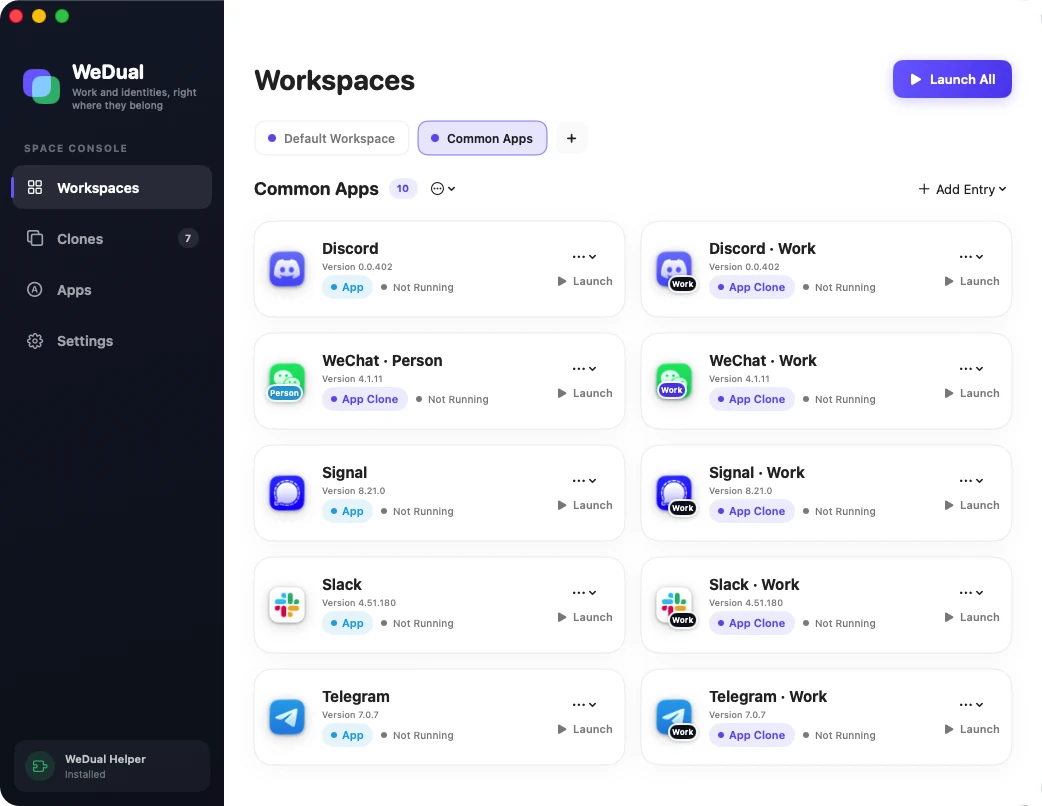Click the Slack · Work clone icon
The image size is (1042, 806).
click(x=675, y=606)
